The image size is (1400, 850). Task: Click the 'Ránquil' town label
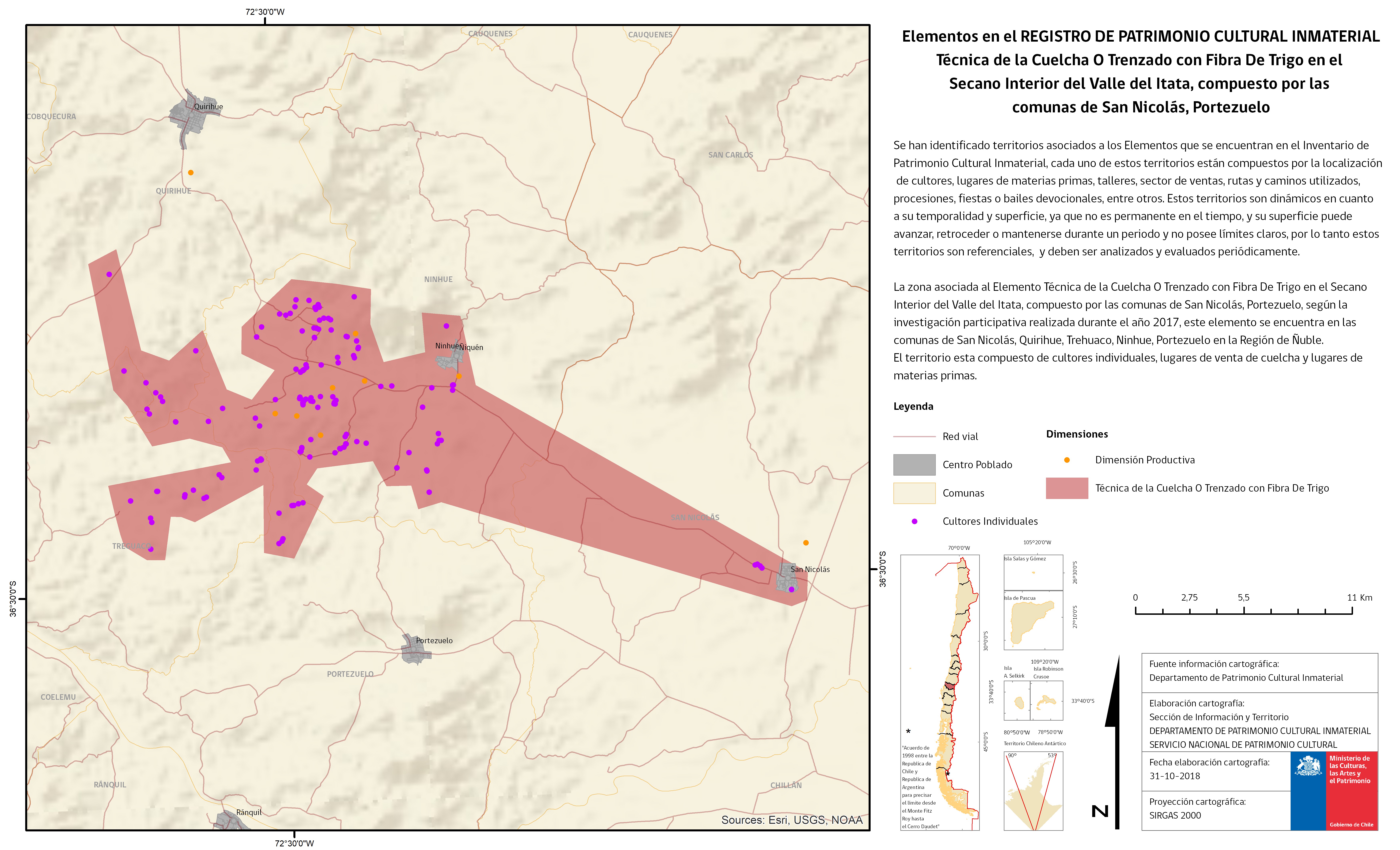tap(249, 812)
